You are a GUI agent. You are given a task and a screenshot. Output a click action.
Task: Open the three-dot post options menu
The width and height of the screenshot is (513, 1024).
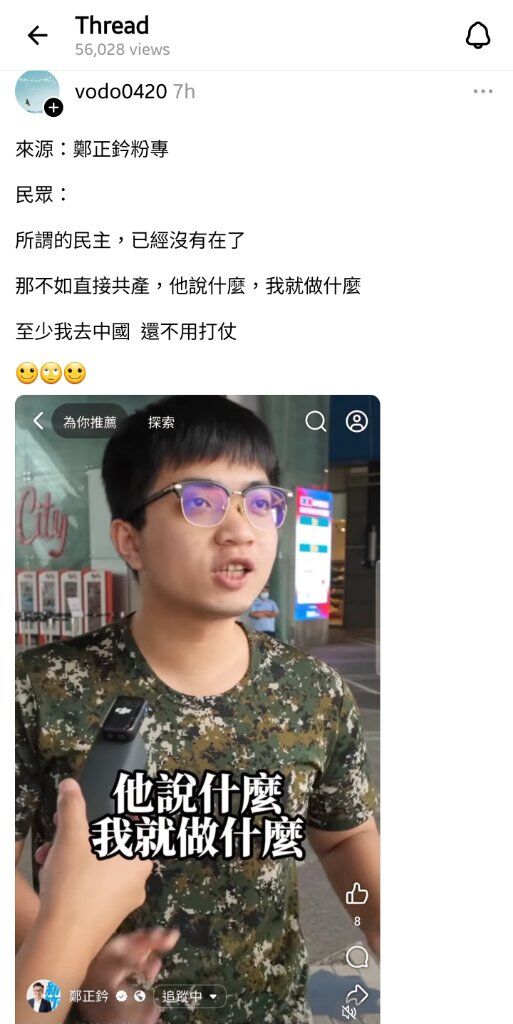pyautogui.click(x=483, y=91)
